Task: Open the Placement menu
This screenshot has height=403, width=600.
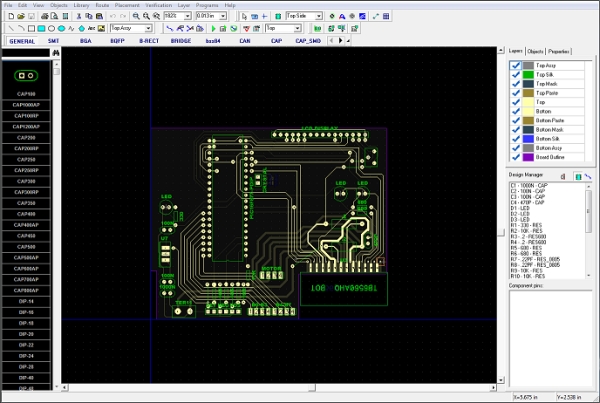Action: [x=127, y=5]
